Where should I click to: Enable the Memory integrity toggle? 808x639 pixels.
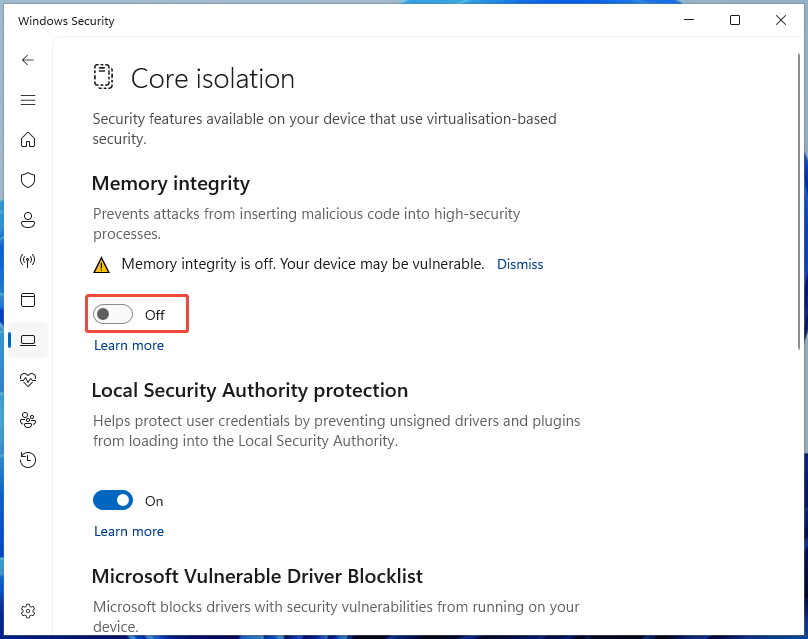click(x=112, y=313)
